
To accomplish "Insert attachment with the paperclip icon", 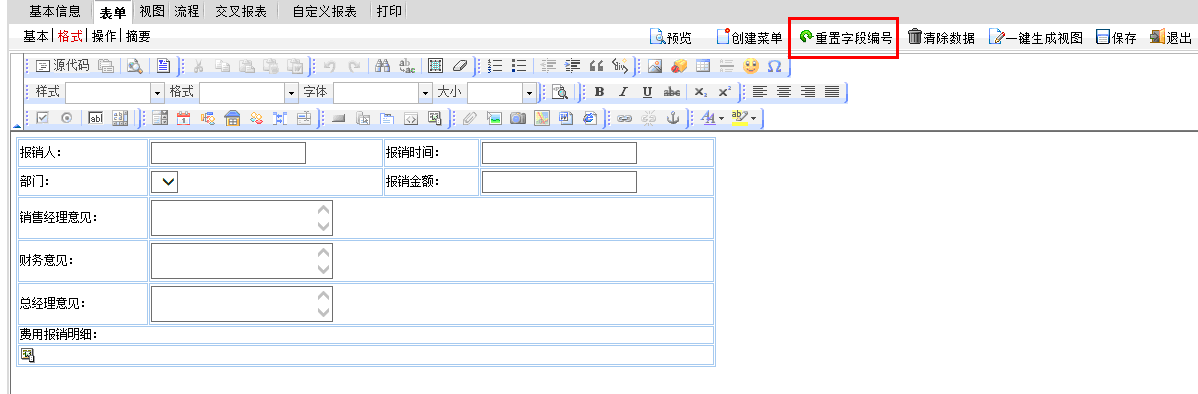I will 471,118.
